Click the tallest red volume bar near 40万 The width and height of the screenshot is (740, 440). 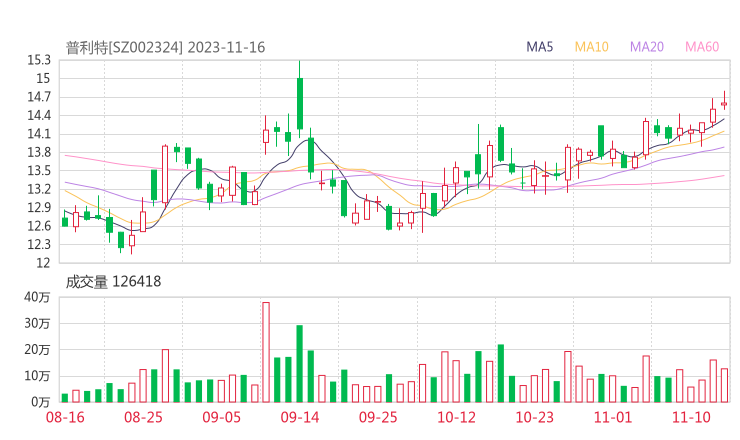point(266,352)
